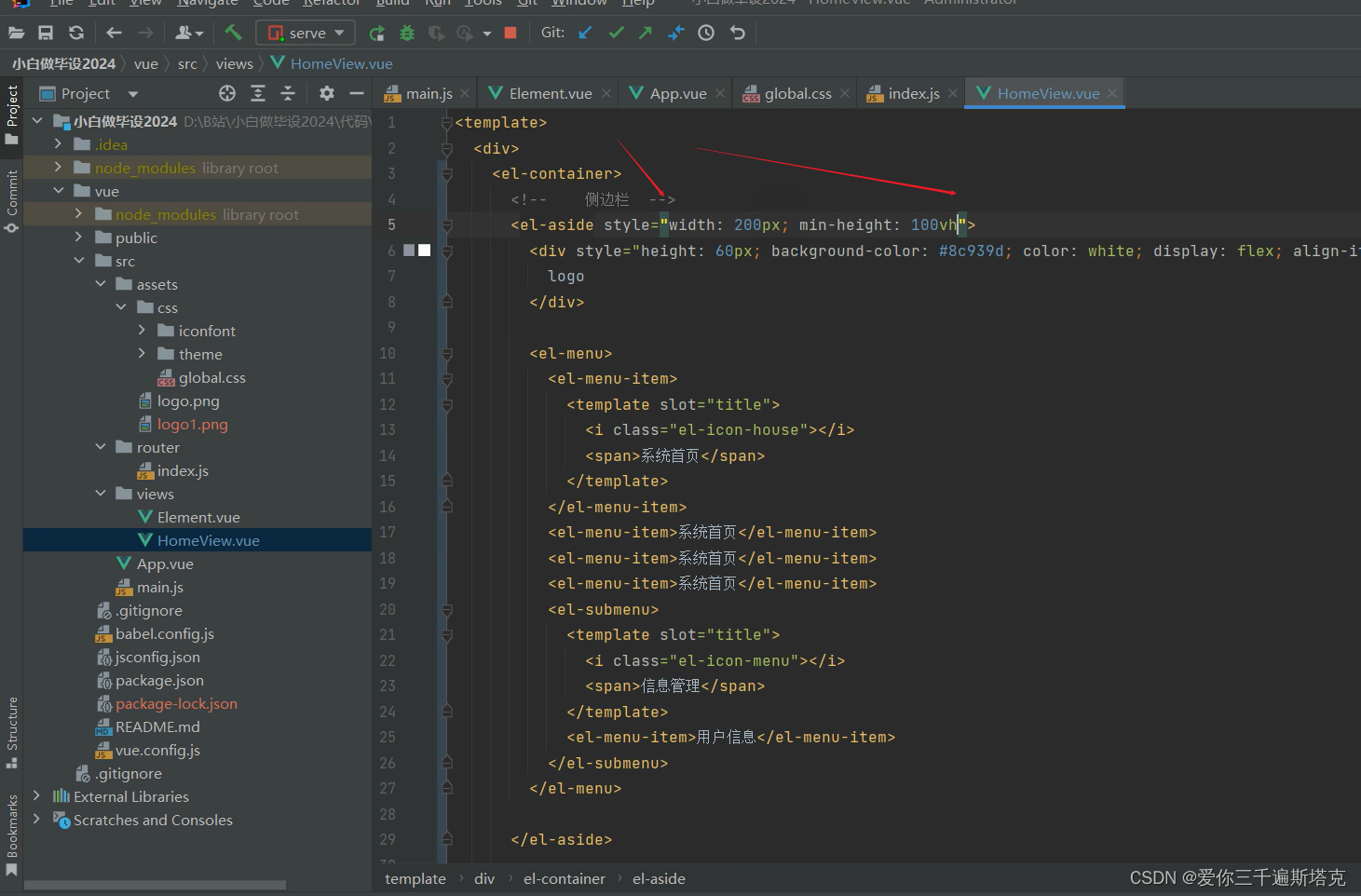The image size is (1361, 896).
Task: Expand the public folder in the project tree
Action: [x=79, y=238]
